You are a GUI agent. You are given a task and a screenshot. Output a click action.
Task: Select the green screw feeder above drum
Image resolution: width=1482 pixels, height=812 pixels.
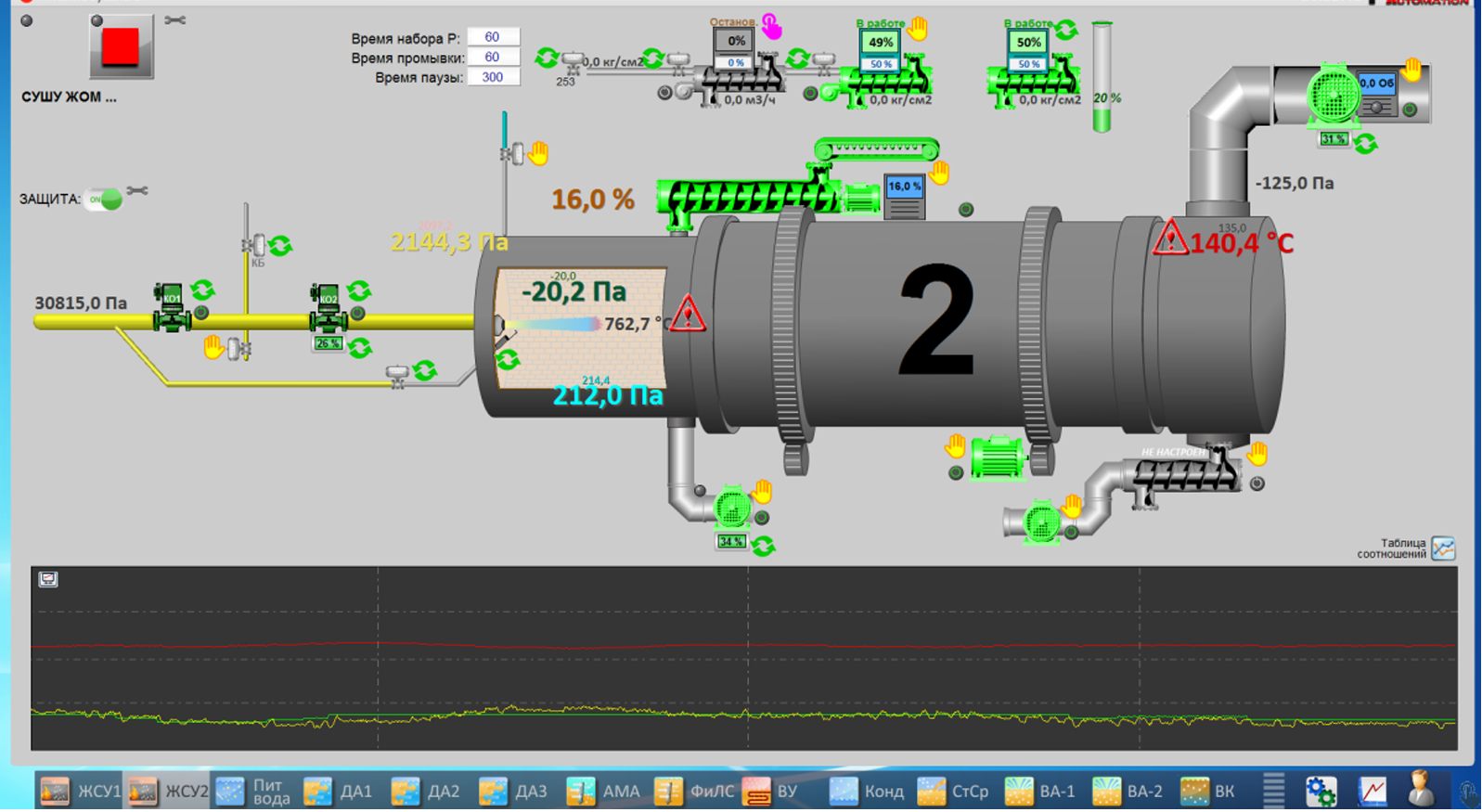pos(749,199)
